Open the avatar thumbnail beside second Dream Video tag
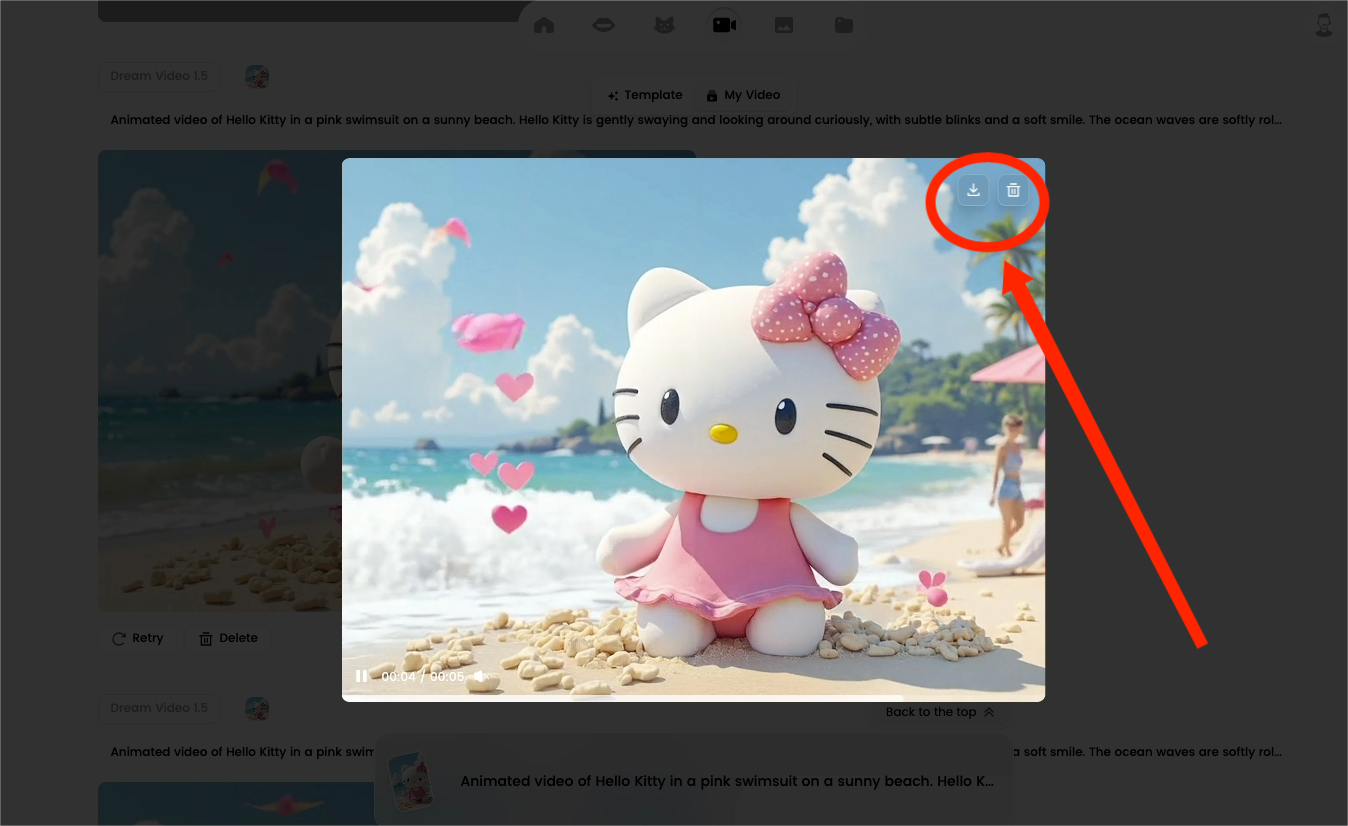Screen dimensions: 1348x826 point(257,709)
